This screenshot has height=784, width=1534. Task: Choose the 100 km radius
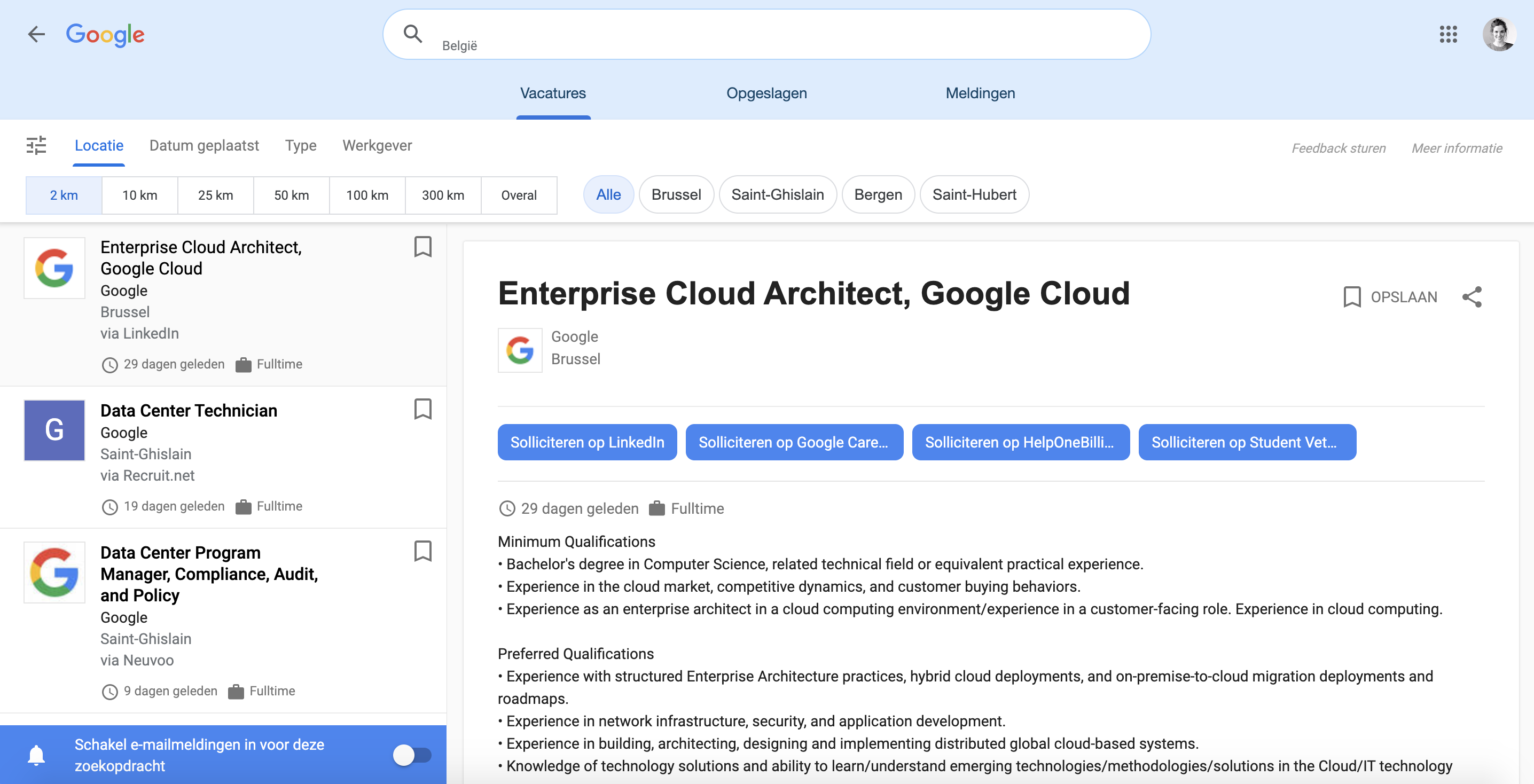pyautogui.click(x=367, y=195)
